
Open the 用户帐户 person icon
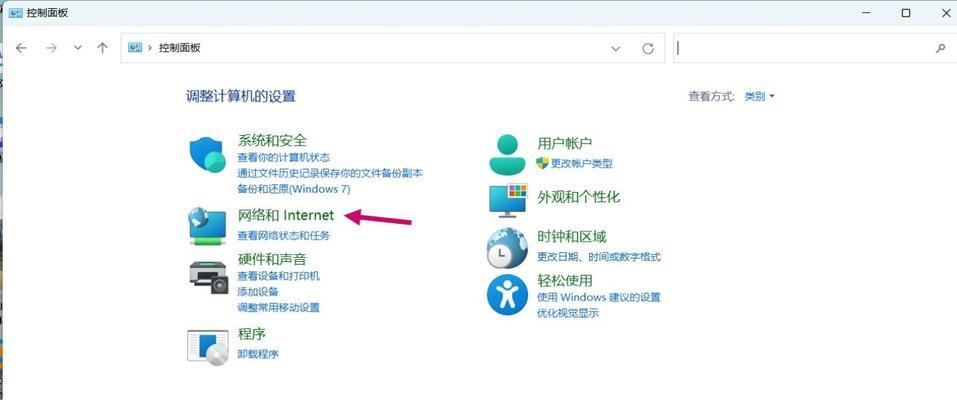click(x=507, y=154)
